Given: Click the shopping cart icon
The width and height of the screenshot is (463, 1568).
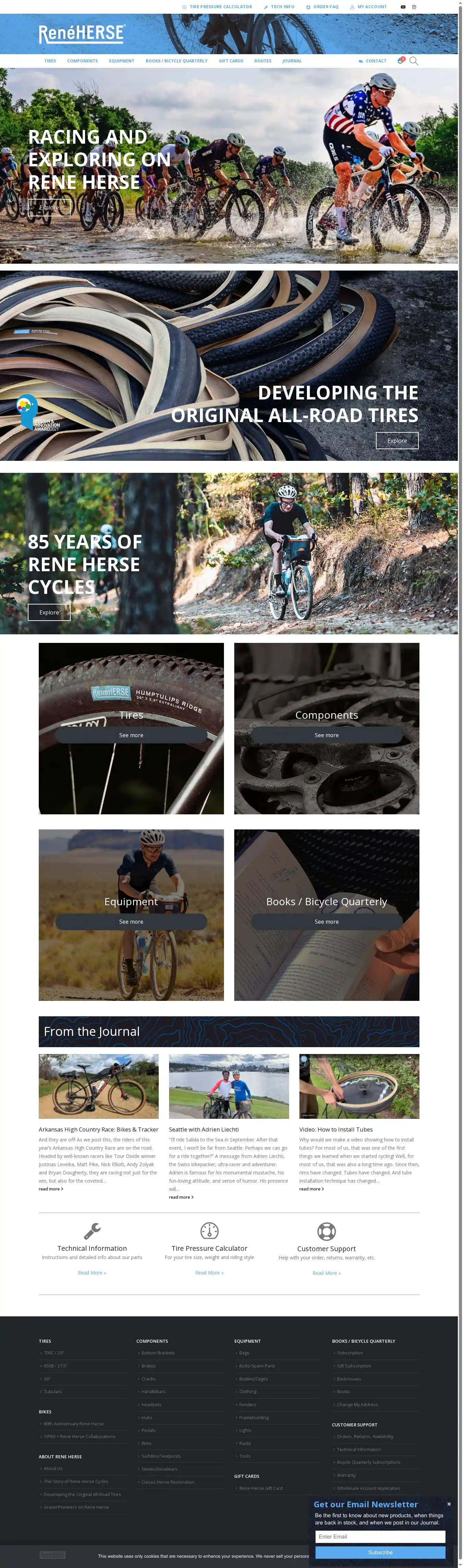Looking at the screenshot, I should pyautogui.click(x=401, y=60).
